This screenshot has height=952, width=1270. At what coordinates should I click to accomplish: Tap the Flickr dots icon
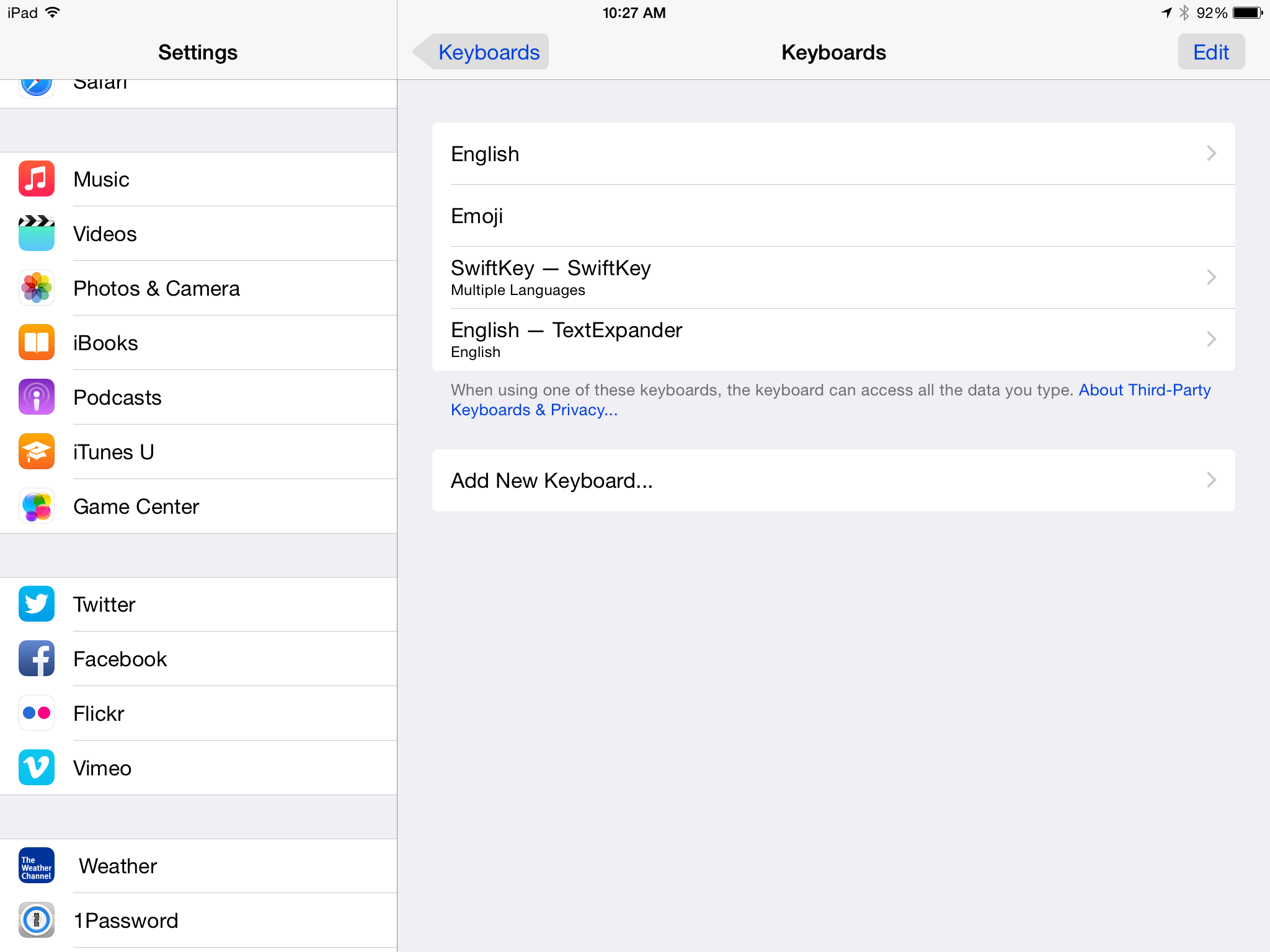point(37,713)
